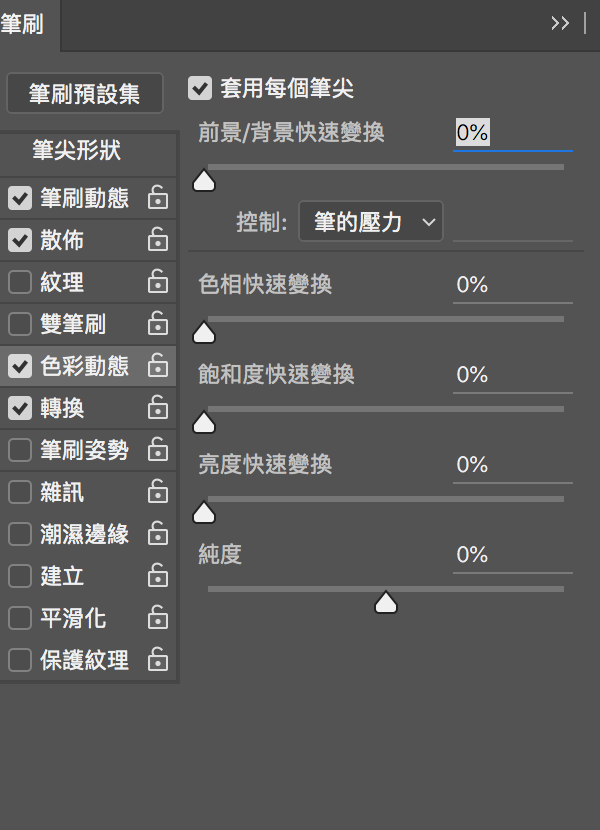
Task: Select the 筆刷姿勢 option label
Action: point(85,450)
